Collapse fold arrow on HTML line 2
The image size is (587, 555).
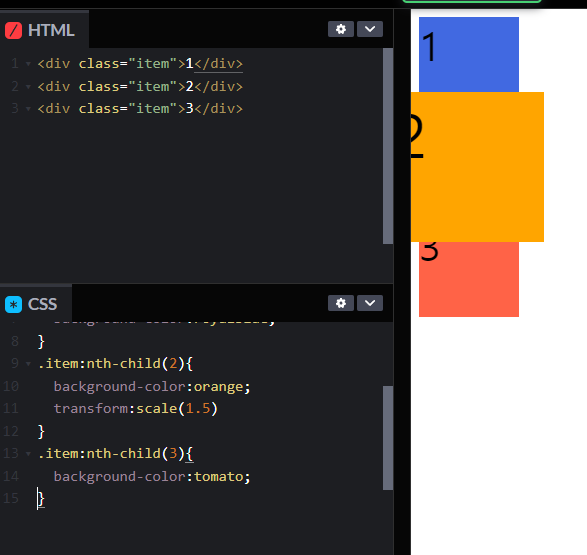(28, 87)
